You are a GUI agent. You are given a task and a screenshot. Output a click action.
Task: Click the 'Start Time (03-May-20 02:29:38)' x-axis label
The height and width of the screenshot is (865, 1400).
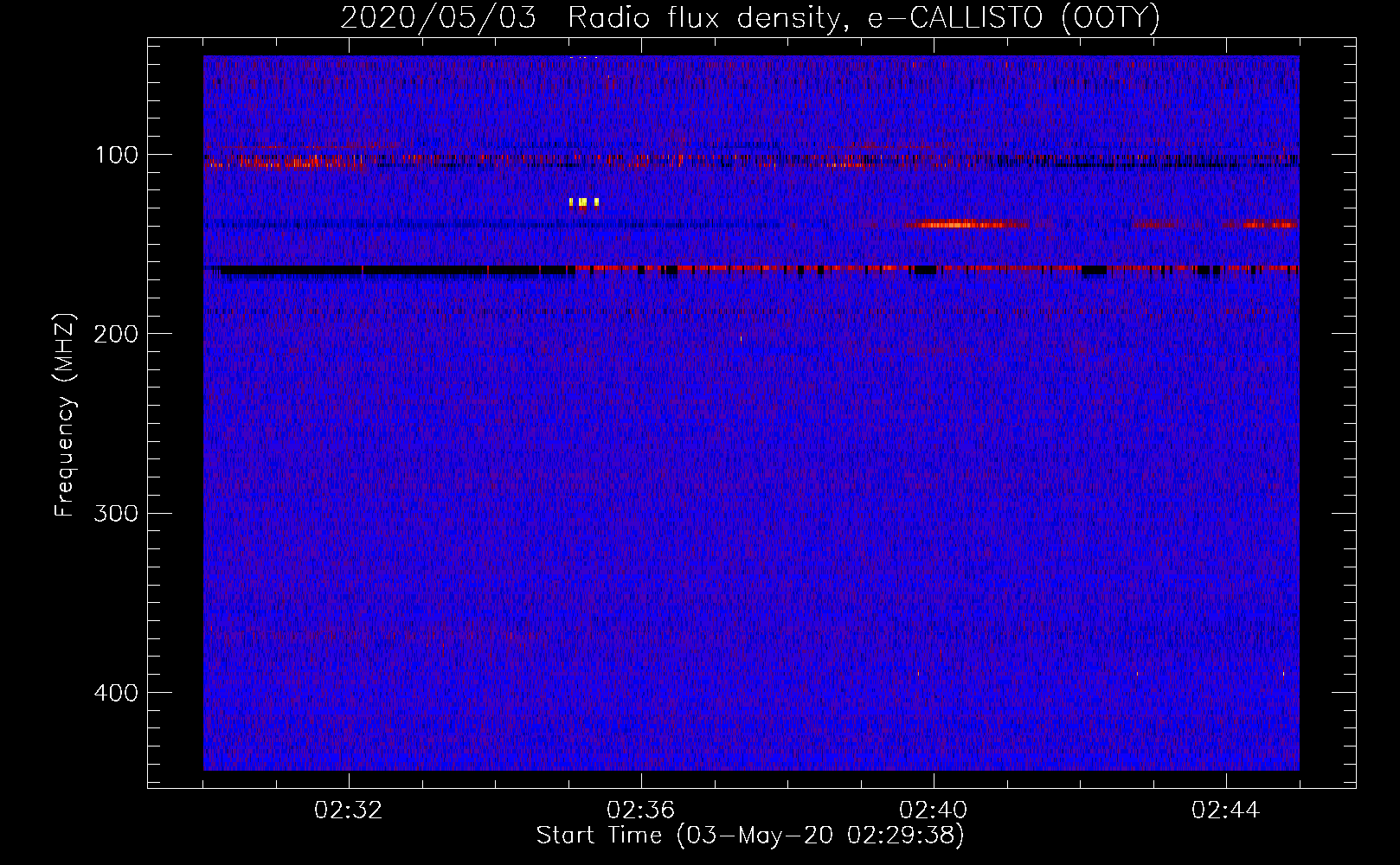[x=749, y=836]
